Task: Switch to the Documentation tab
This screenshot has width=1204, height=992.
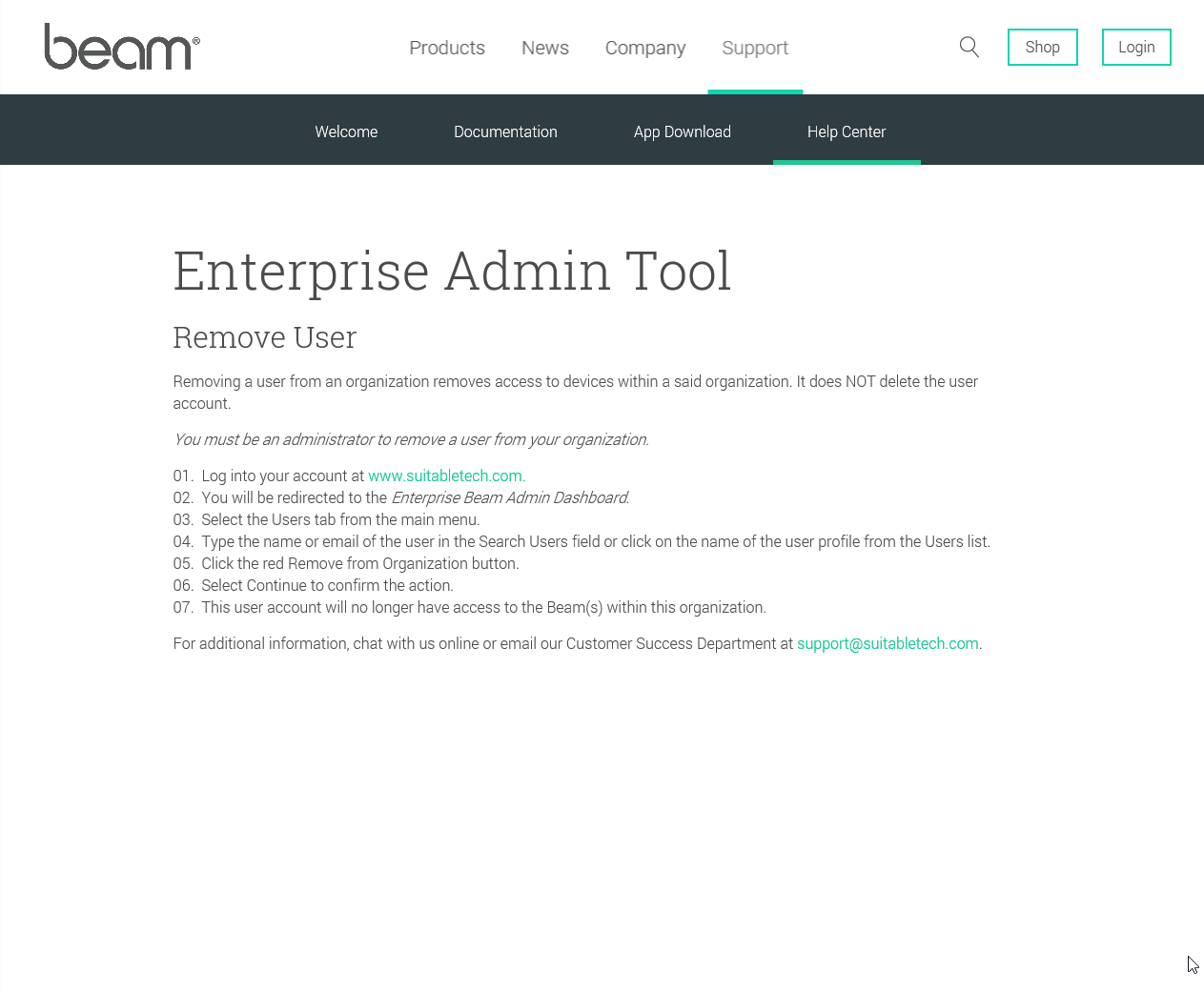Action: pos(505,132)
